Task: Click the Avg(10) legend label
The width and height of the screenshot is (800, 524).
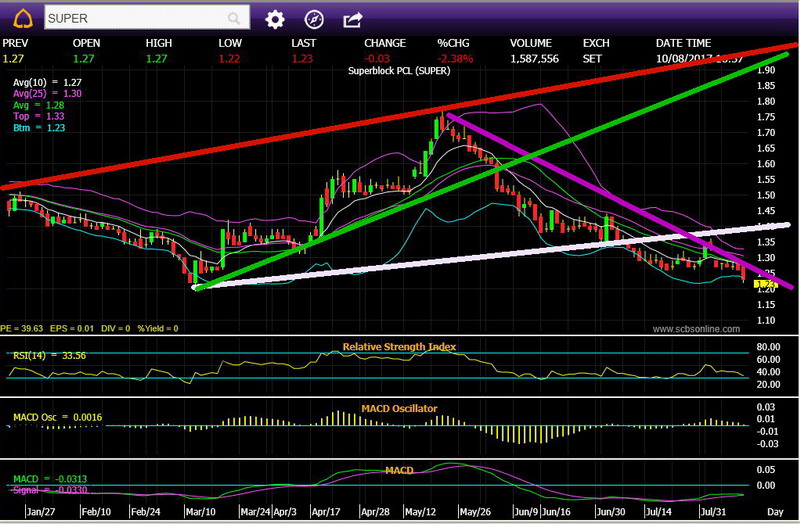Action: (30, 82)
